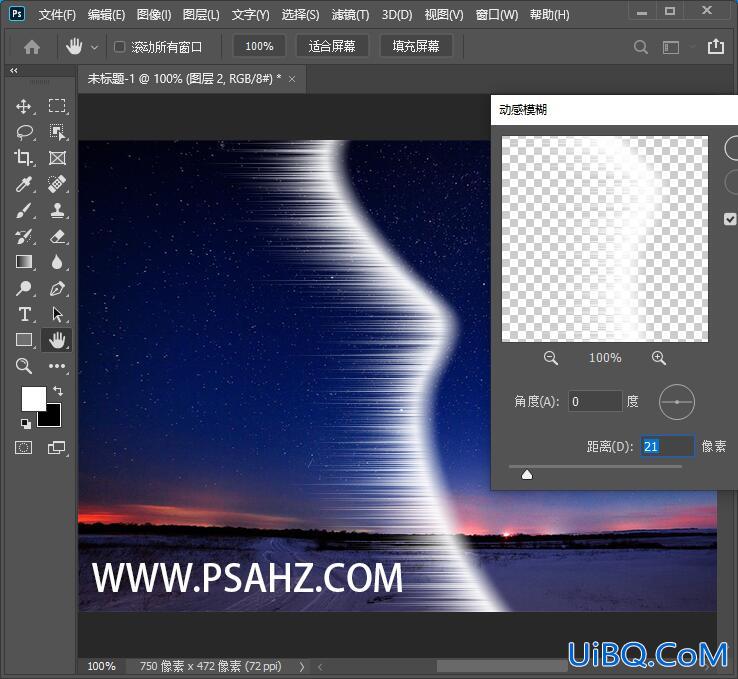738x679 pixels.
Task: Open the workspace layout switcher
Action: (671, 47)
